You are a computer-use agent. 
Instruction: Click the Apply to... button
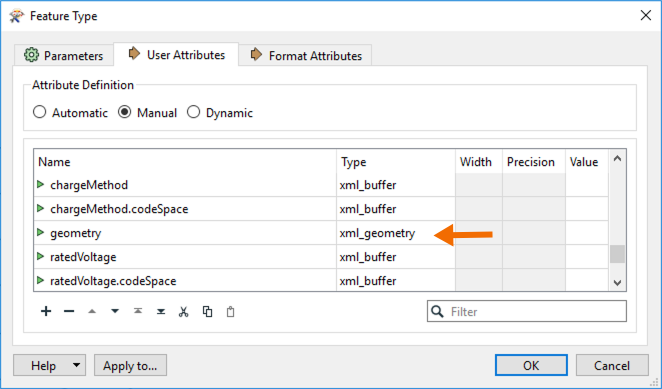point(130,365)
